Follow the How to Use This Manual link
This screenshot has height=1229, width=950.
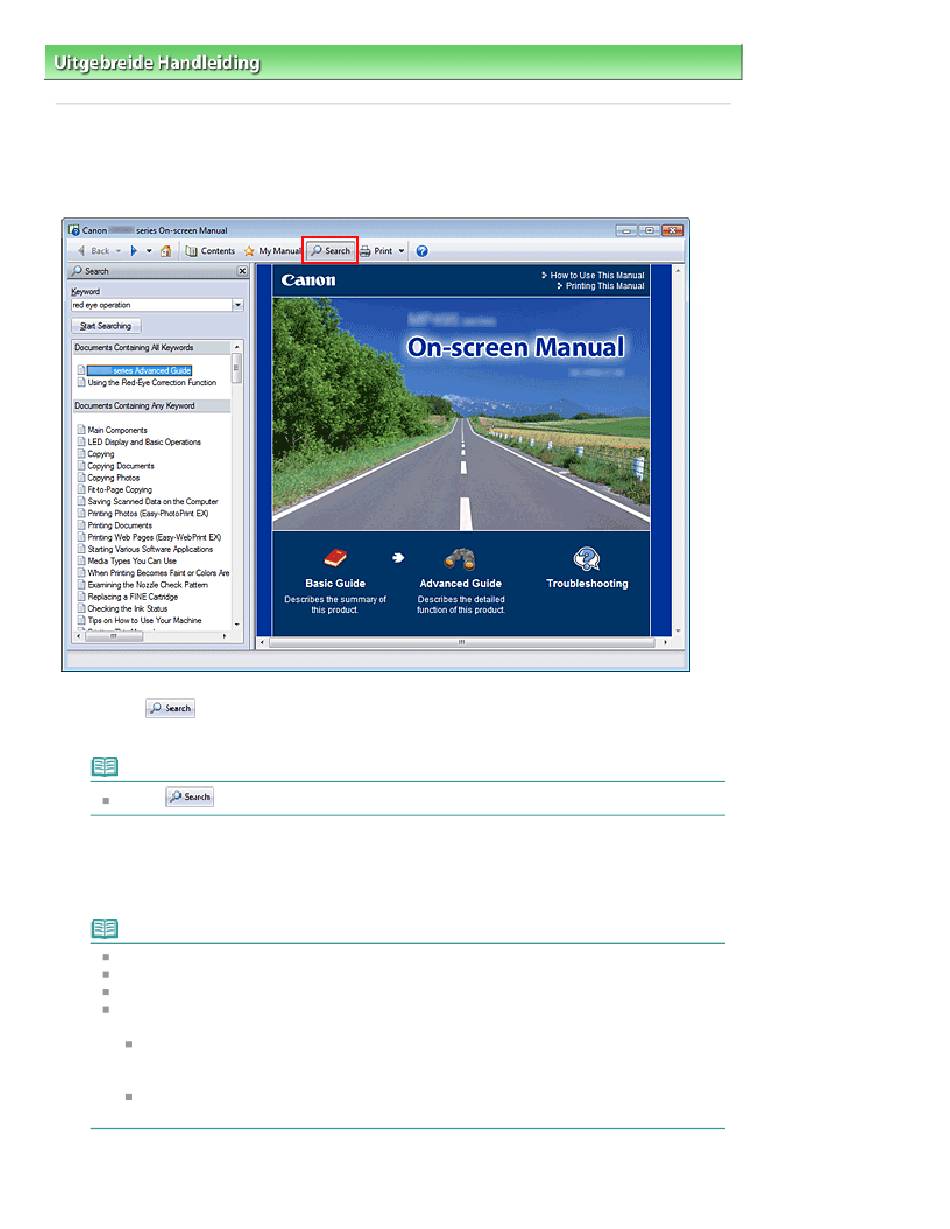point(597,274)
